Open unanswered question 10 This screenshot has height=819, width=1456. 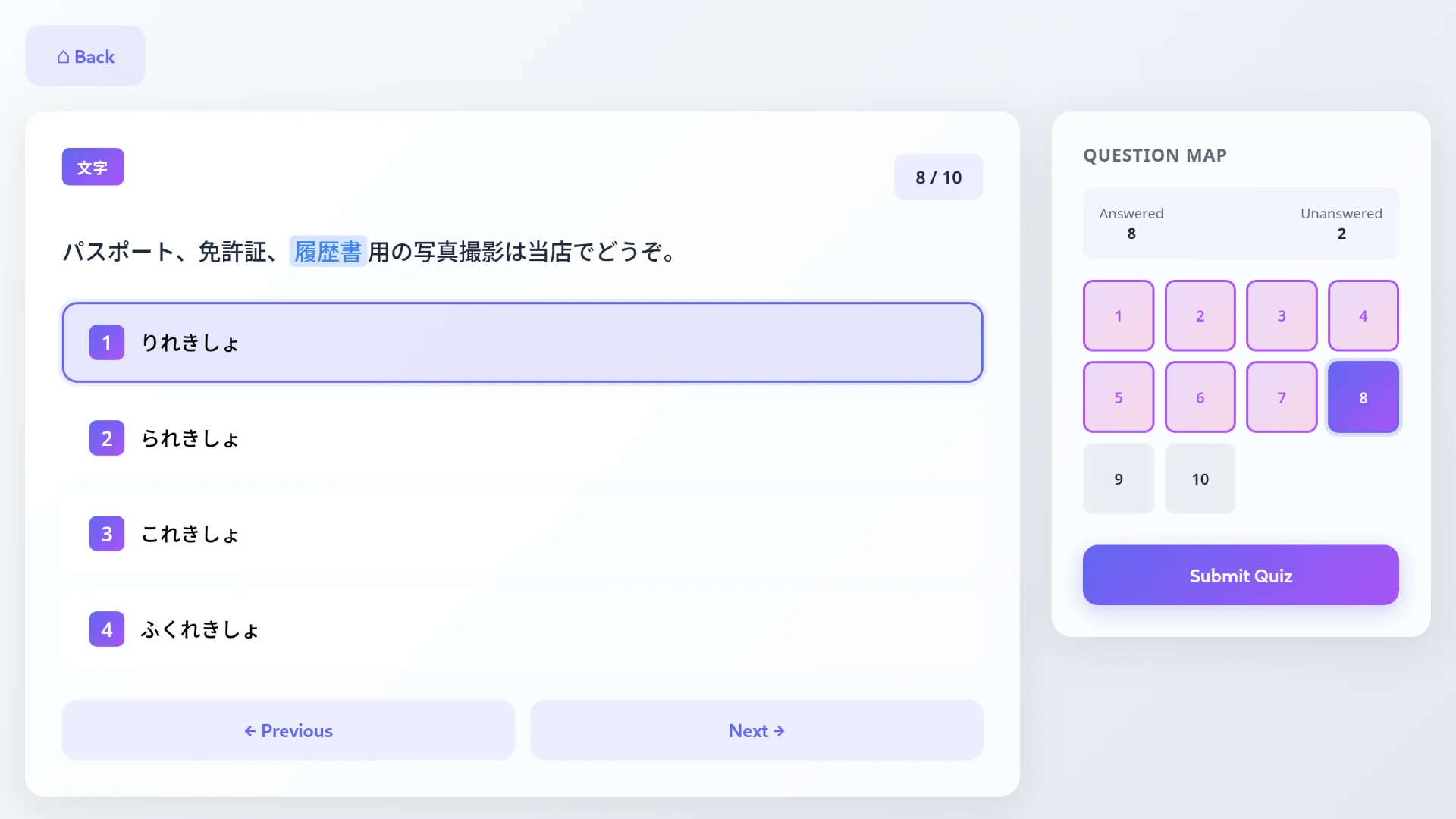coord(1200,479)
